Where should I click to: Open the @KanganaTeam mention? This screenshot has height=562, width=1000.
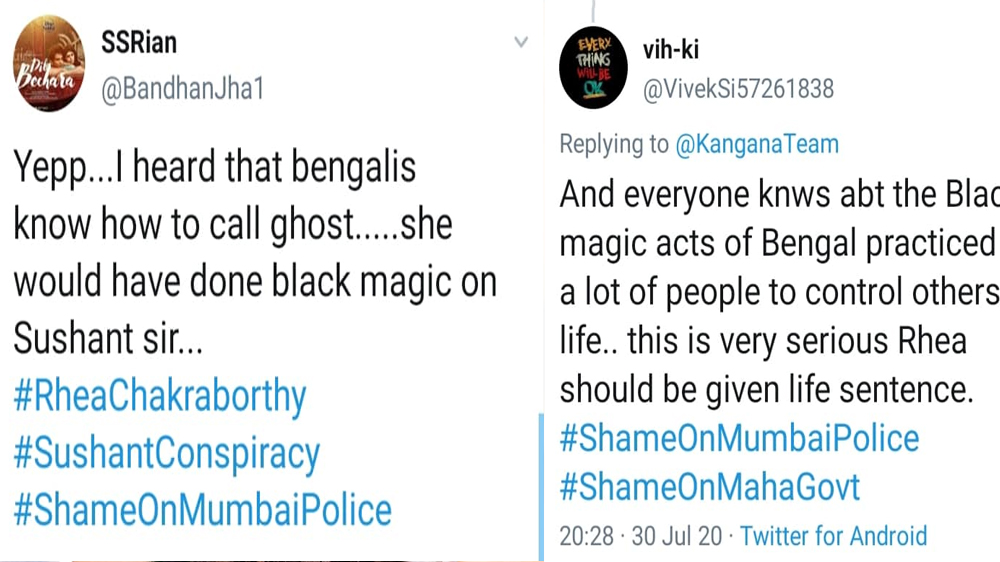point(757,144)
